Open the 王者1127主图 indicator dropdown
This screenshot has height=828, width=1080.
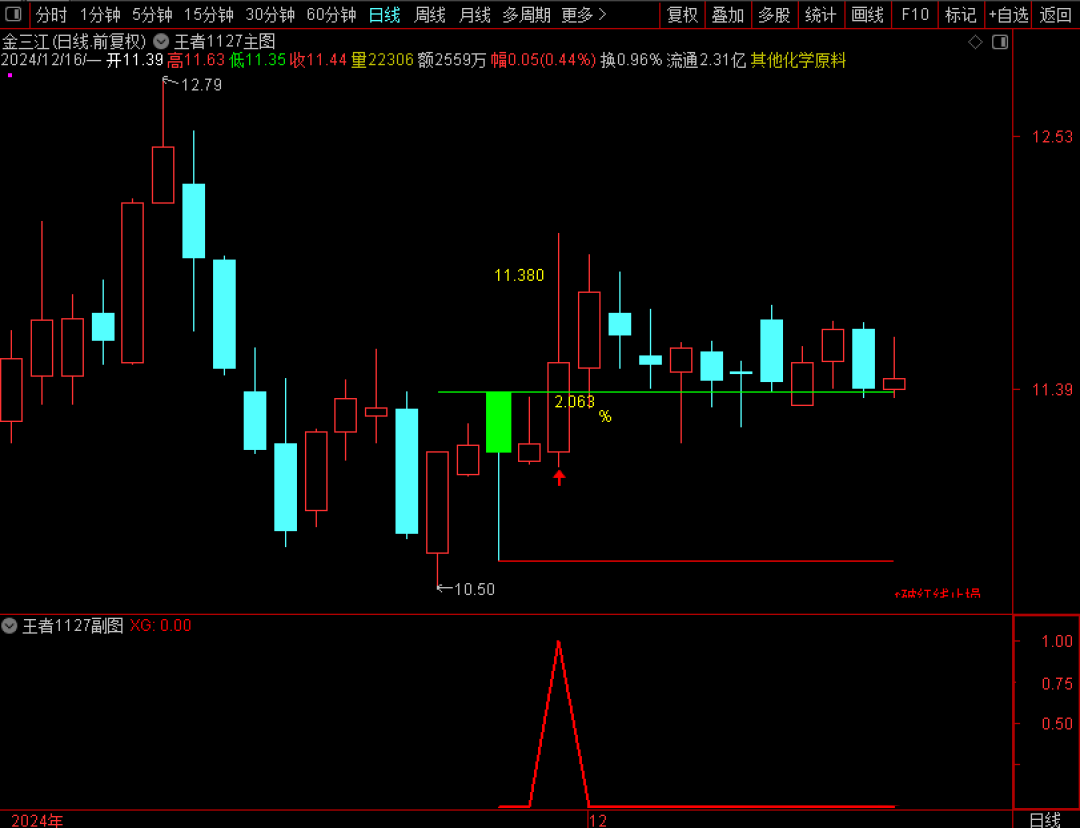(161, 42)
